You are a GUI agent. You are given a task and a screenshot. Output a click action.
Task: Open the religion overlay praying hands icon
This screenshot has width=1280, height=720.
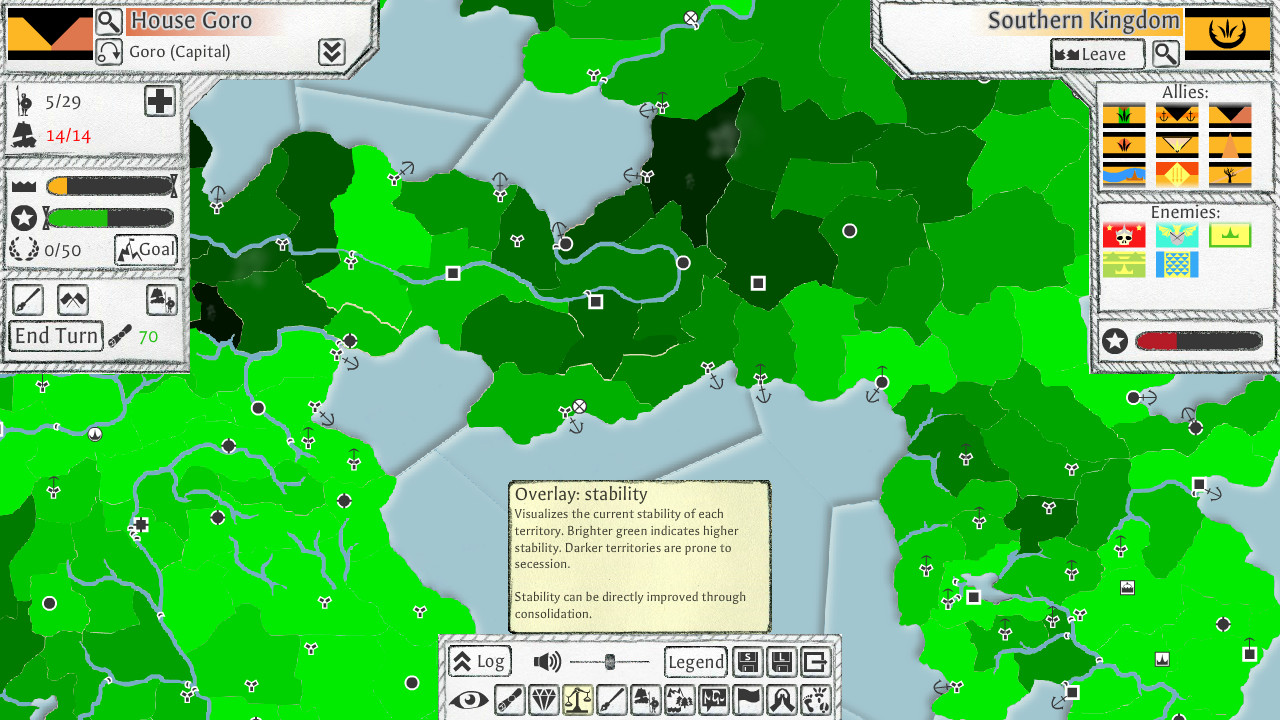click(783, 699)
